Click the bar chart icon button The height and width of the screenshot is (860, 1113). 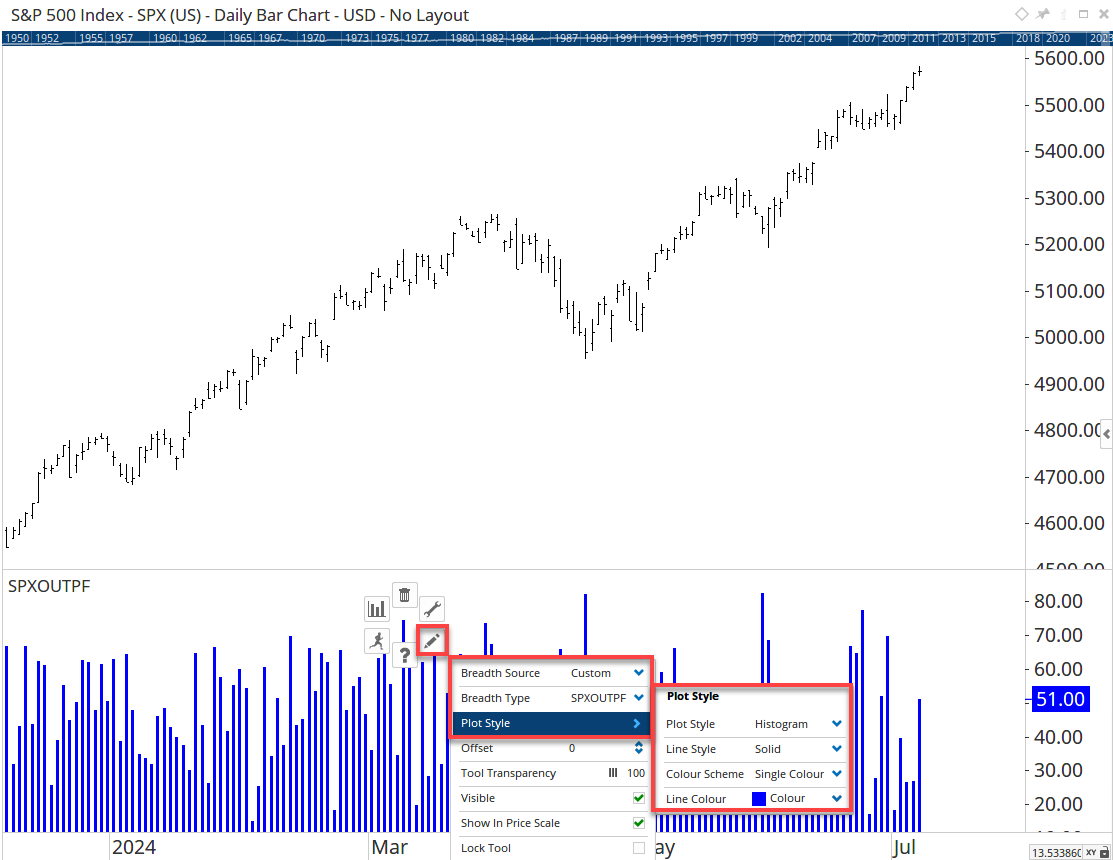[x=377, y=609]
